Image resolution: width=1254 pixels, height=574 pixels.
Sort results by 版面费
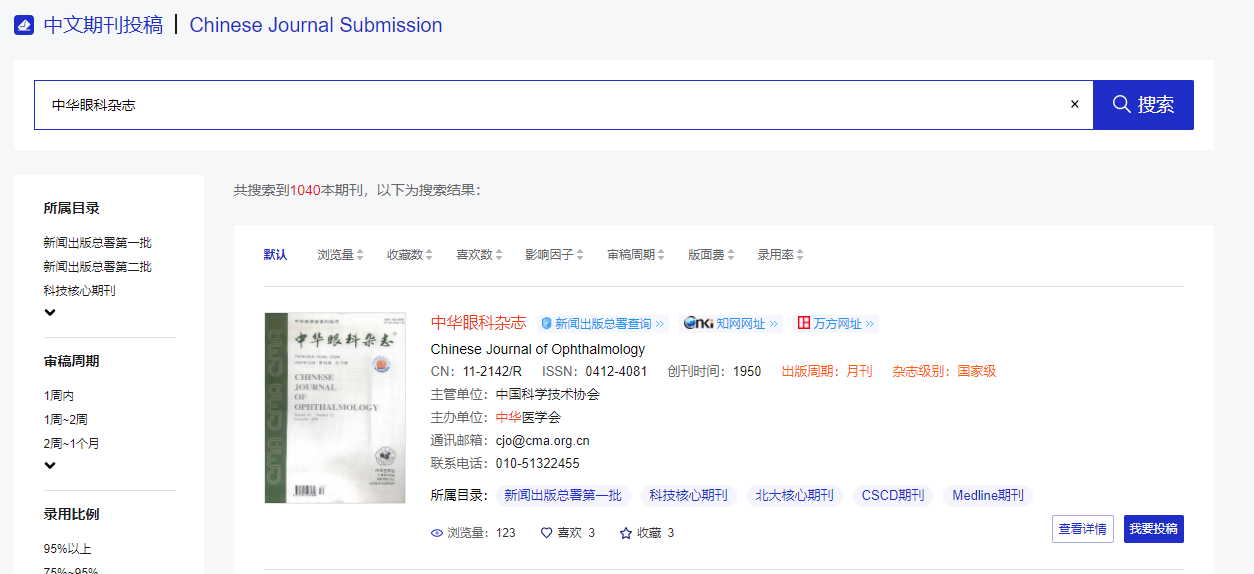711,255
